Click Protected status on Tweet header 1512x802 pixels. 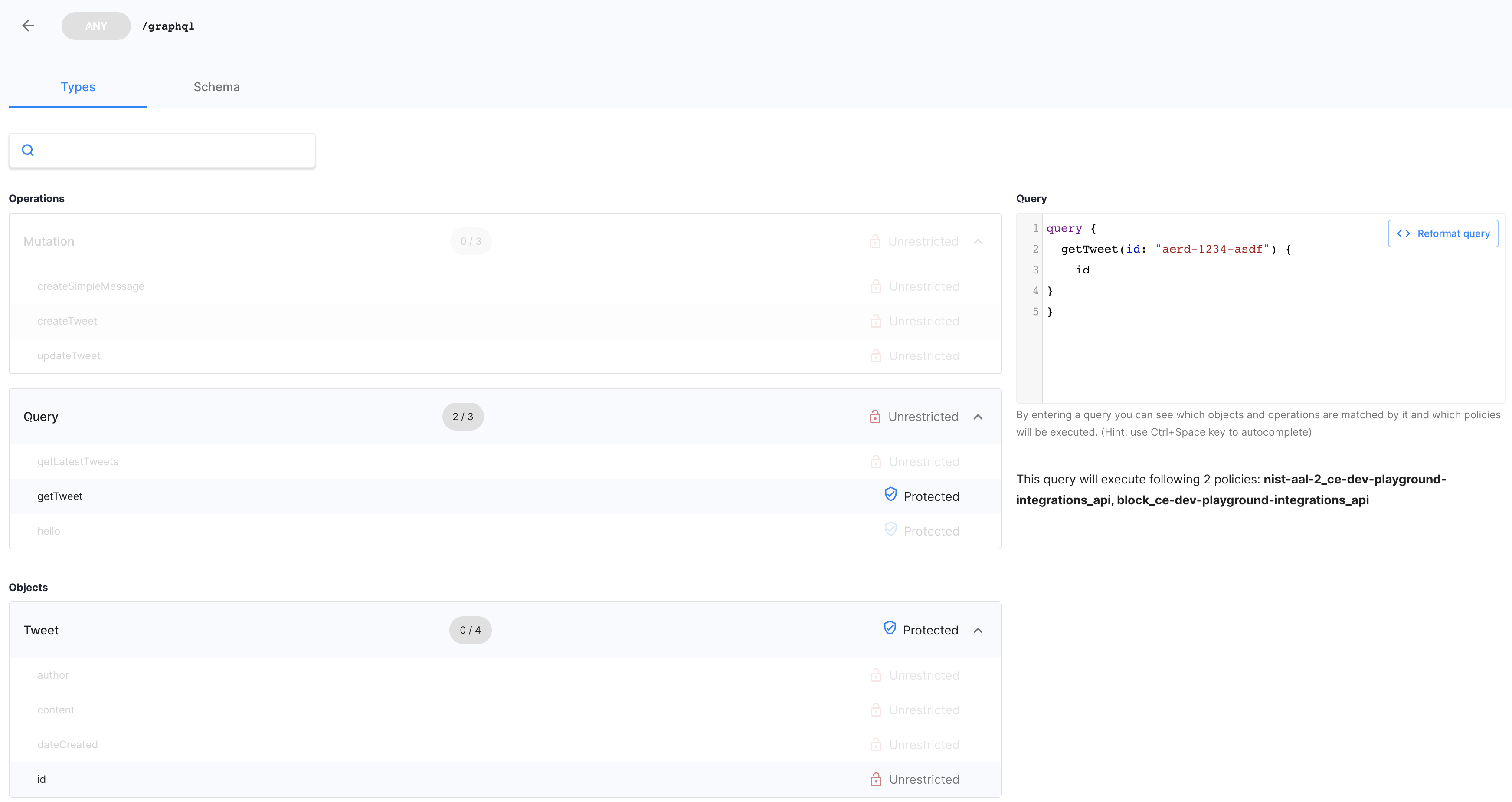pos(930,631)
